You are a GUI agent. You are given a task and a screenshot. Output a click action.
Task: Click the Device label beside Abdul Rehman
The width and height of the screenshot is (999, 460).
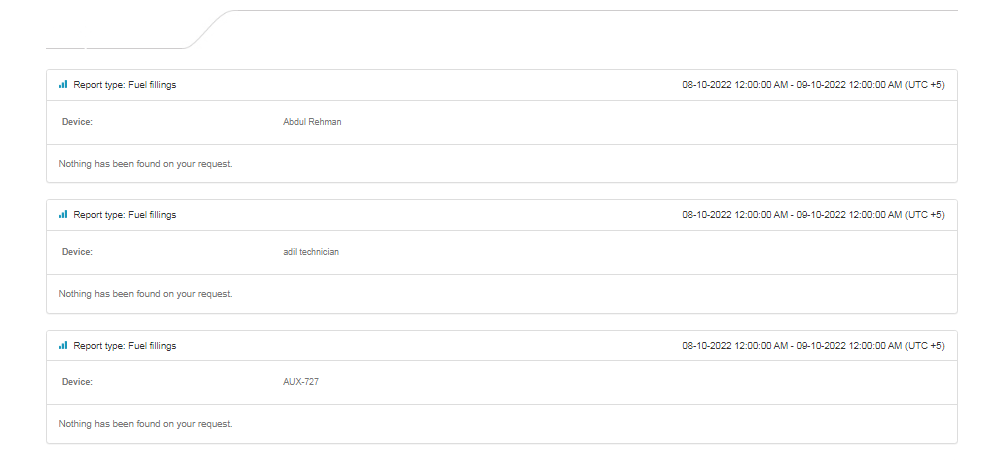[x=77, y=122]
